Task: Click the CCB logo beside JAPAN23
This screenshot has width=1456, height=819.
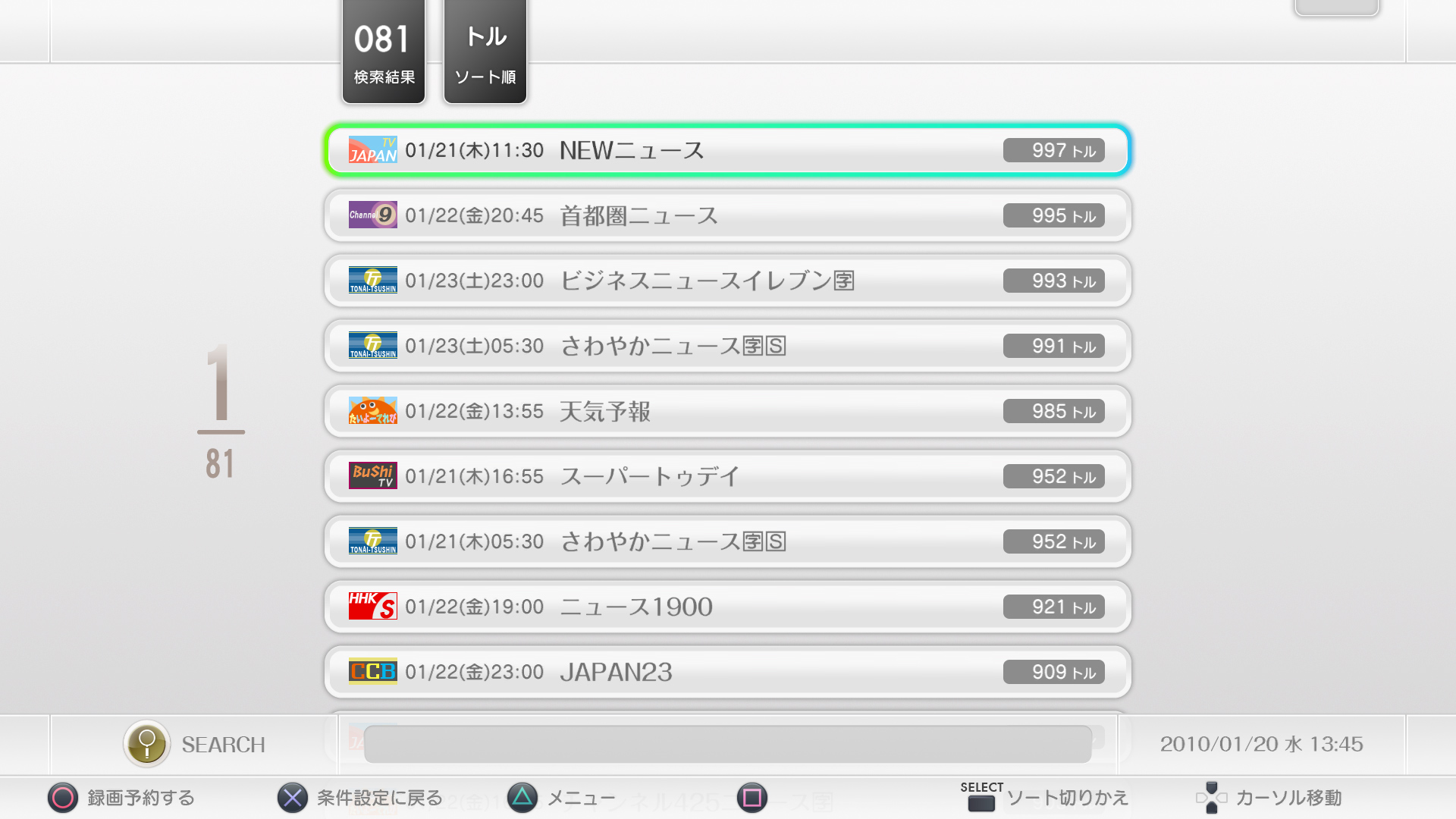Action: pyautogui.click(x=372, y=672)
